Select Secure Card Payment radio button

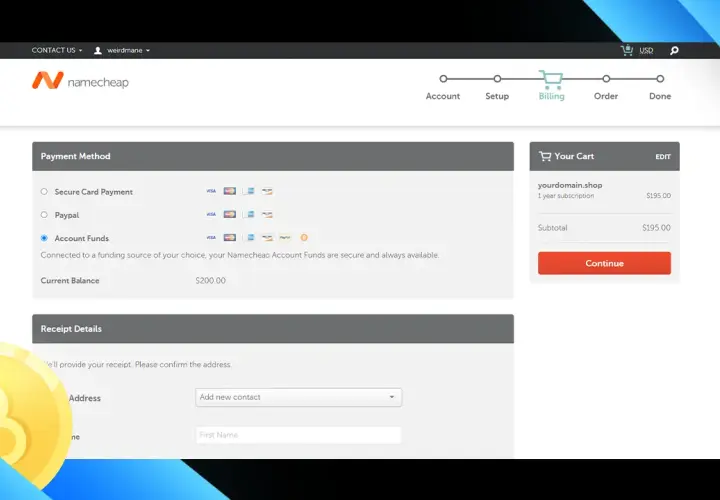[44, 191]
